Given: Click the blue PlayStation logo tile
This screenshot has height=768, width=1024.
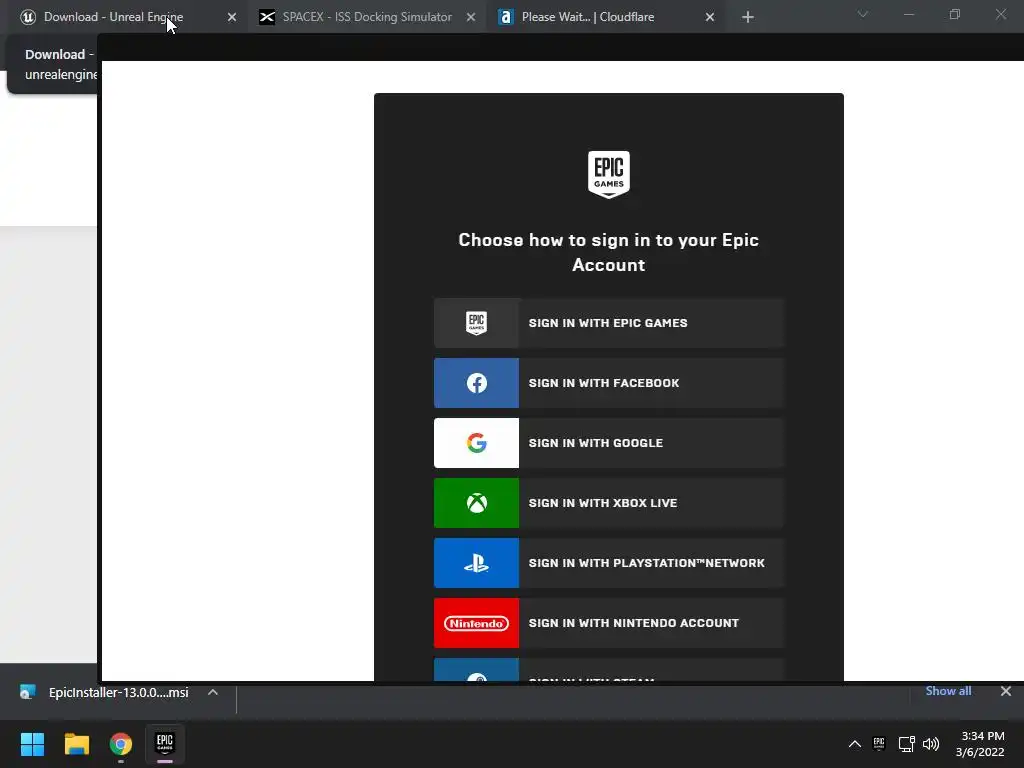Looking at the screenshot, I should pos(477,563).
